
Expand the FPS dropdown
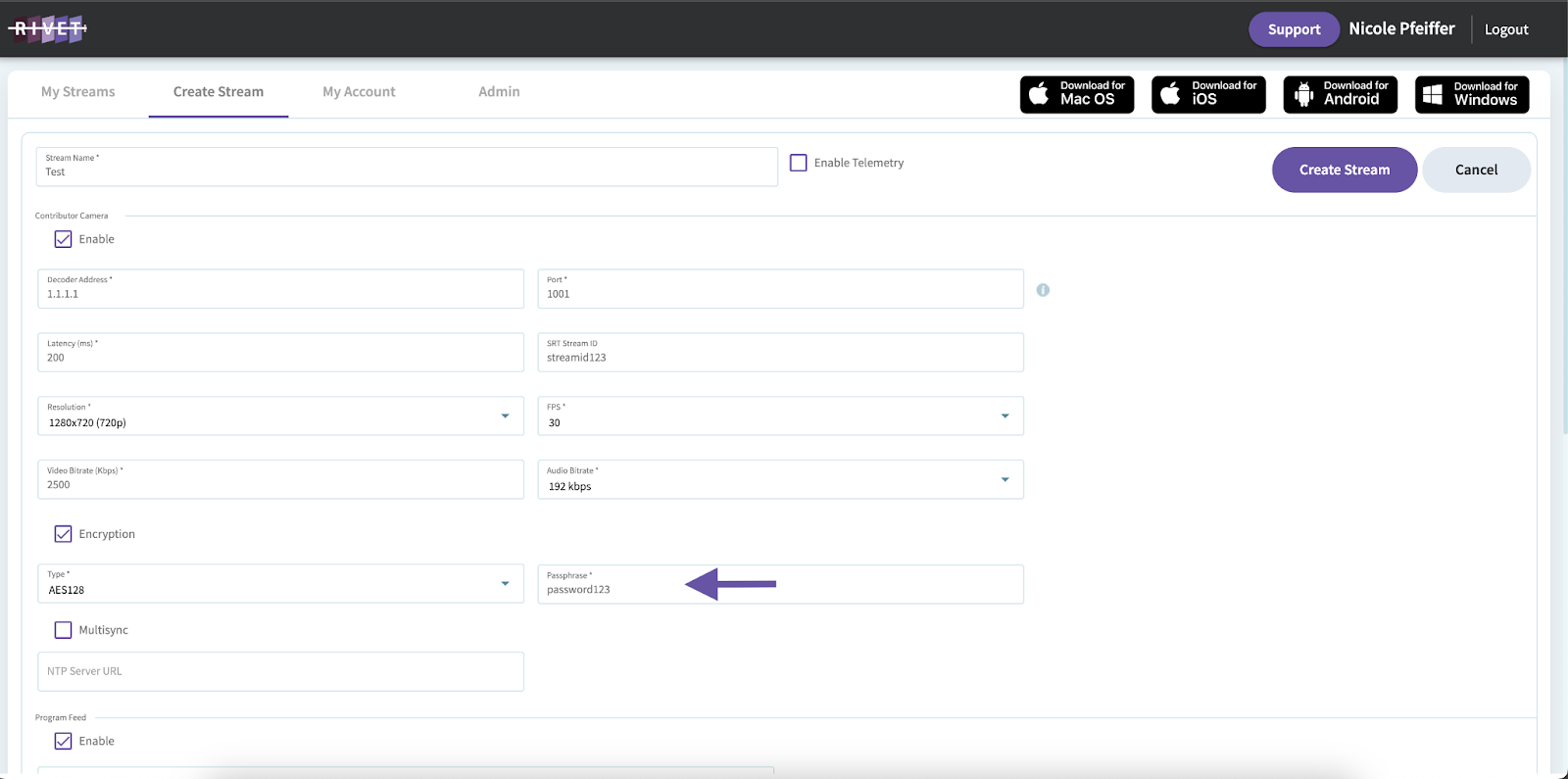click(x=780, y=416)
